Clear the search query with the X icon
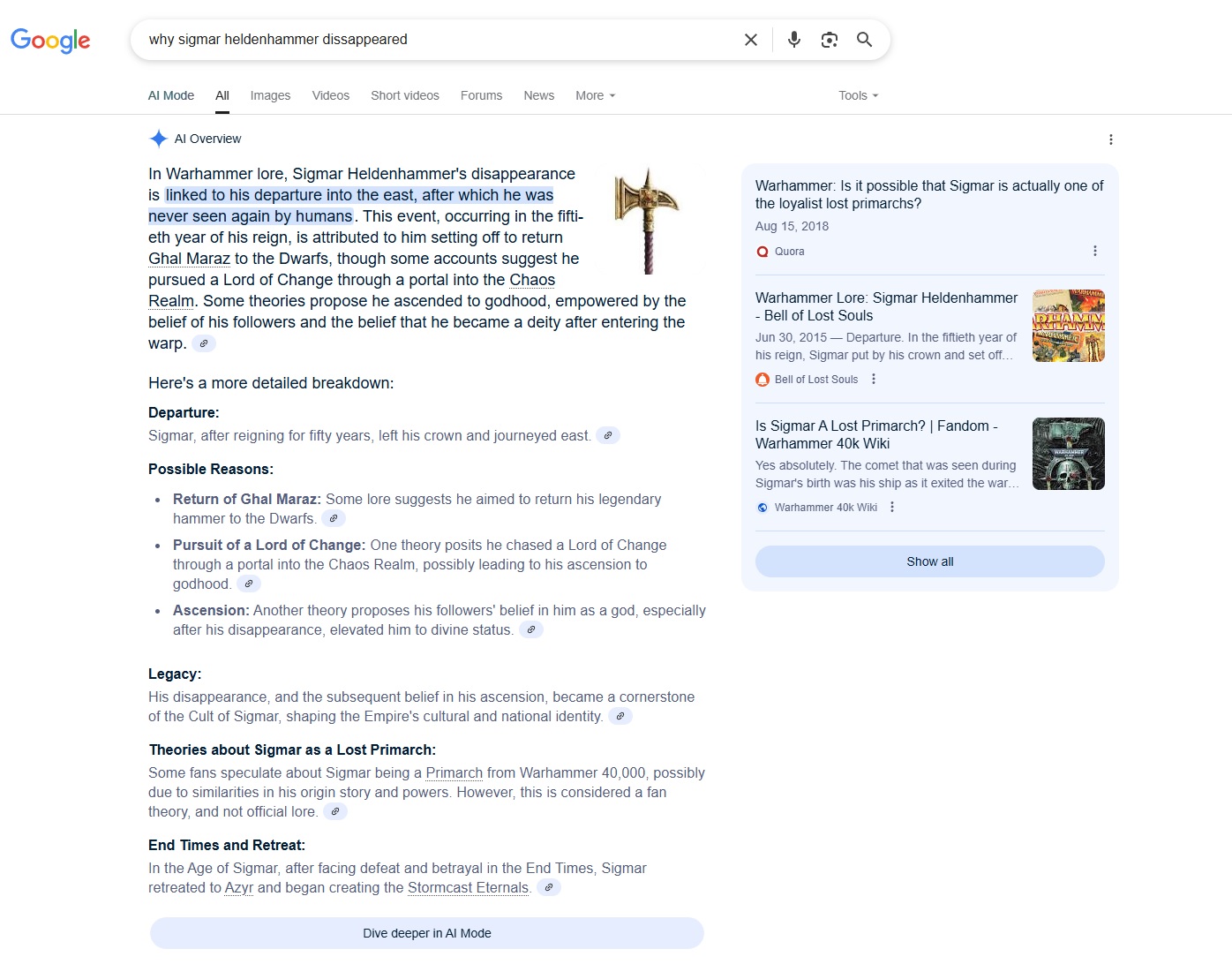Screen dimensions: 1232x964 (751, 40)
